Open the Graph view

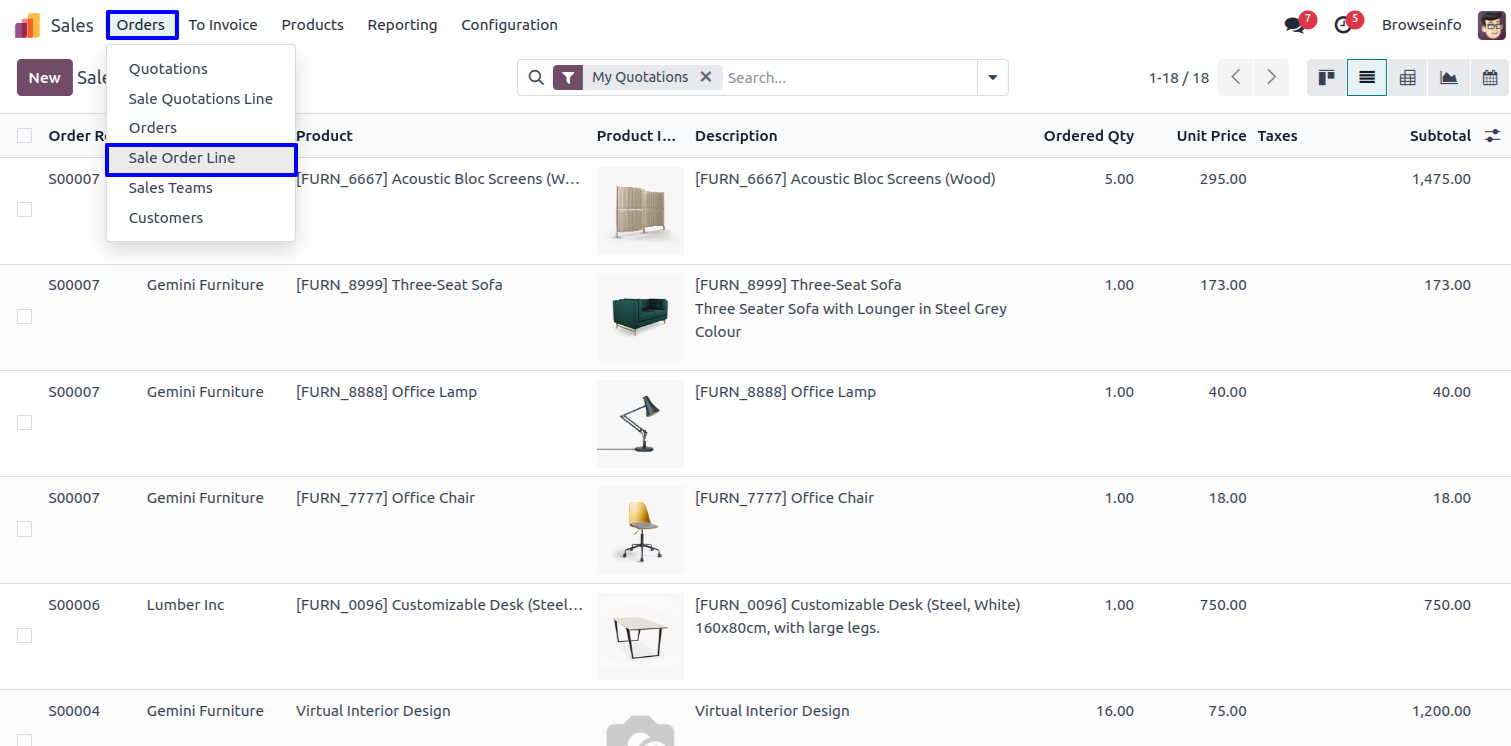tap(1448, 78)
